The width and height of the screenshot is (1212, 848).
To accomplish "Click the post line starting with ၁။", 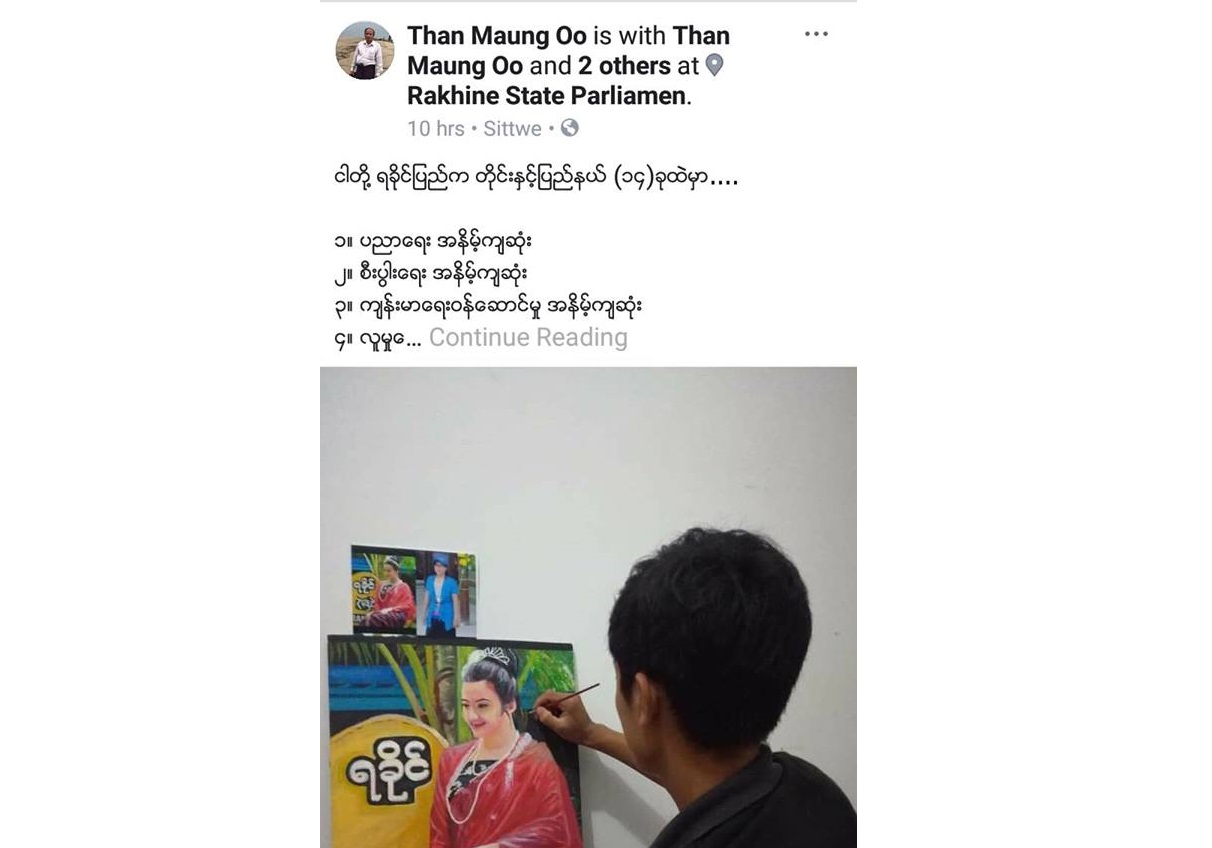I will 435,242.
